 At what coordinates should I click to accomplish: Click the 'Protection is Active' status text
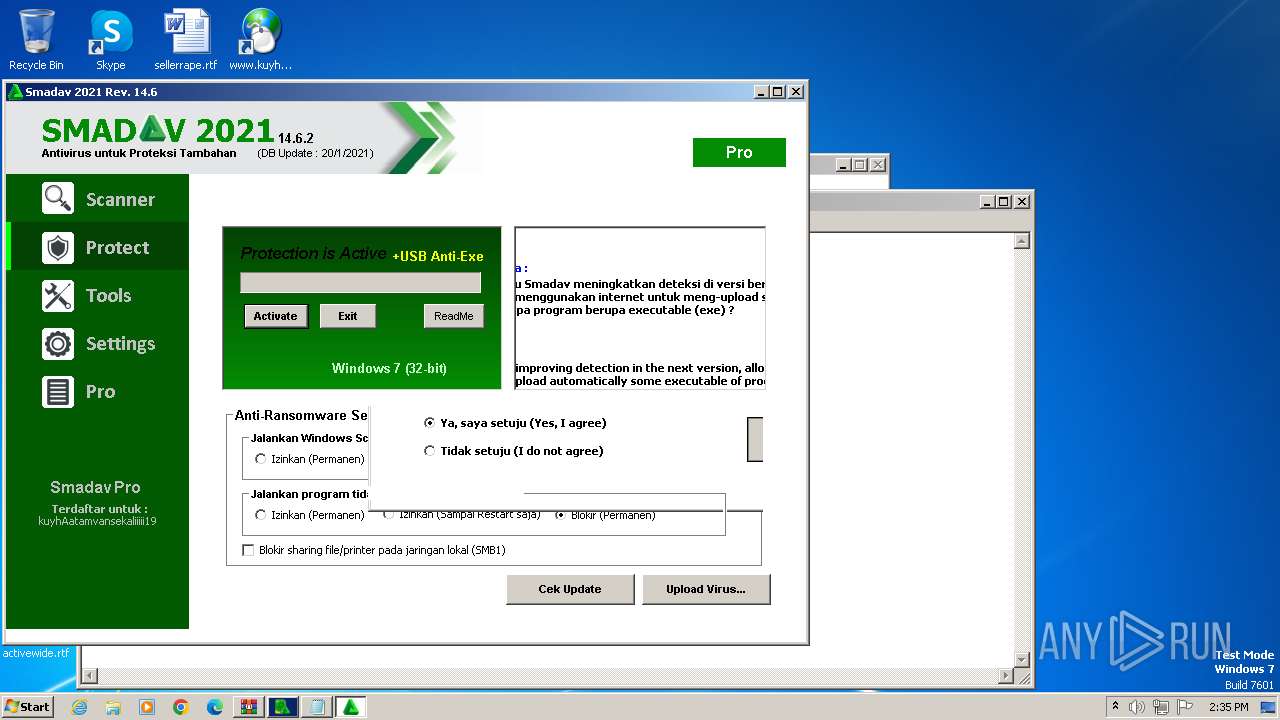(313, 254)
